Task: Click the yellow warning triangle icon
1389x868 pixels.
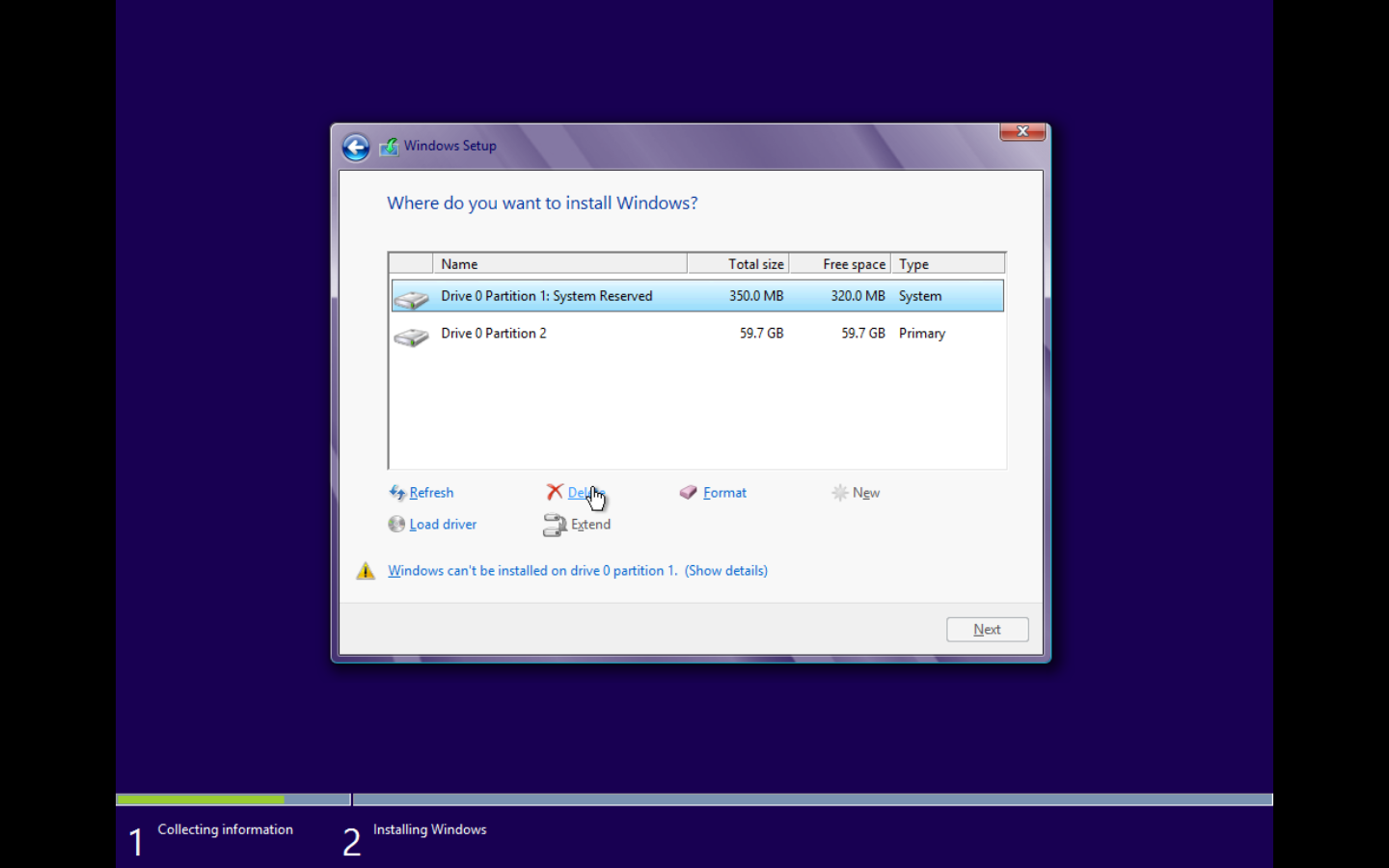Action: [366, 571]
